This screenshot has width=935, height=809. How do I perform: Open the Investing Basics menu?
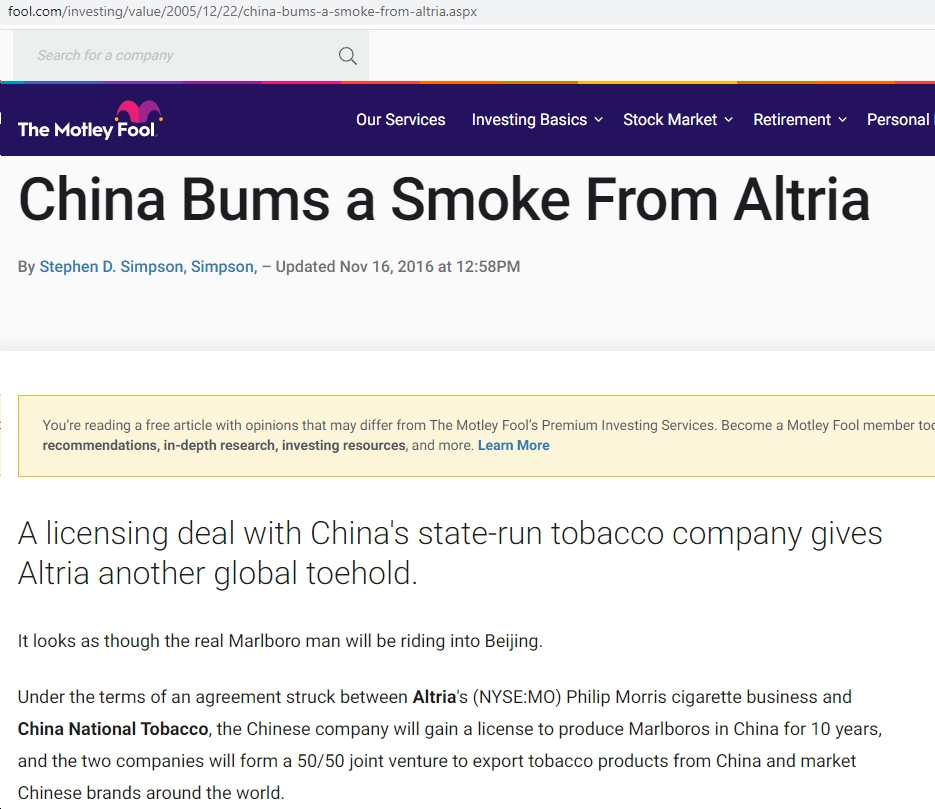tap(529, 120)
